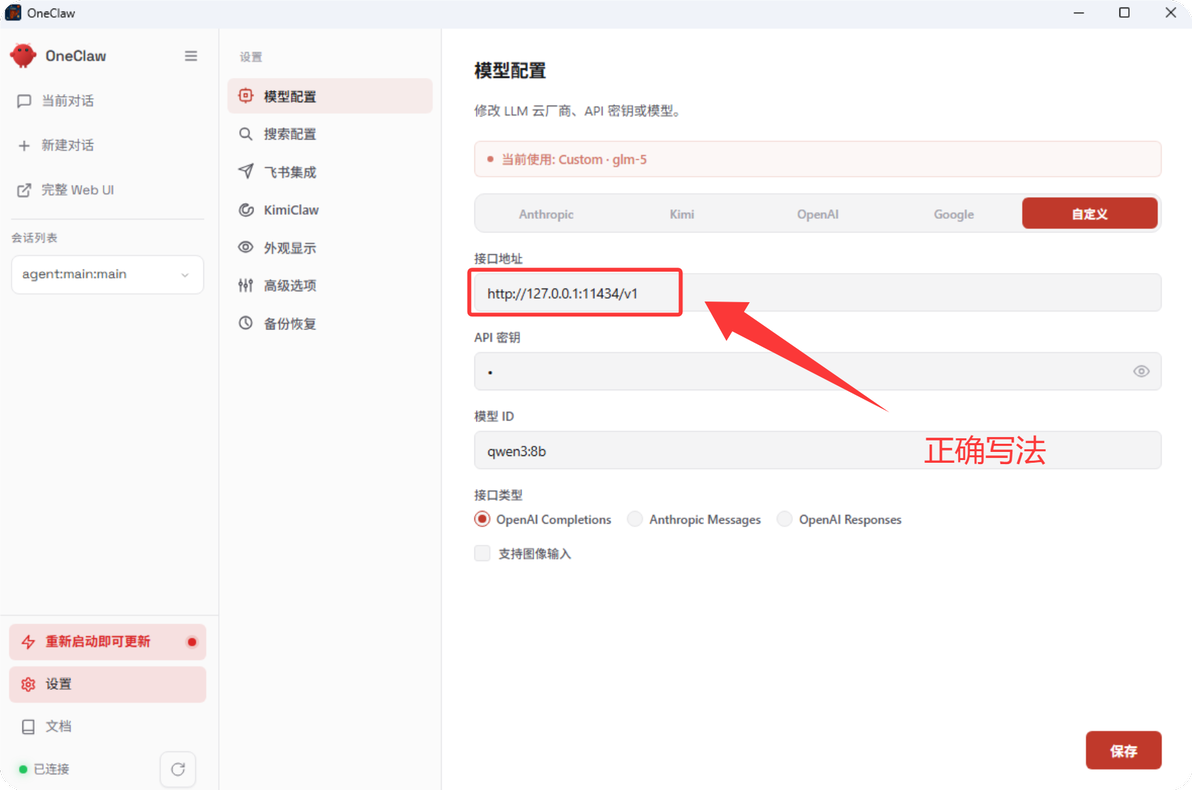Viewport: 1192px width, 790px height.
Task: Collapse sidebar with hamburger menu icon
Action: coord(191,56)
